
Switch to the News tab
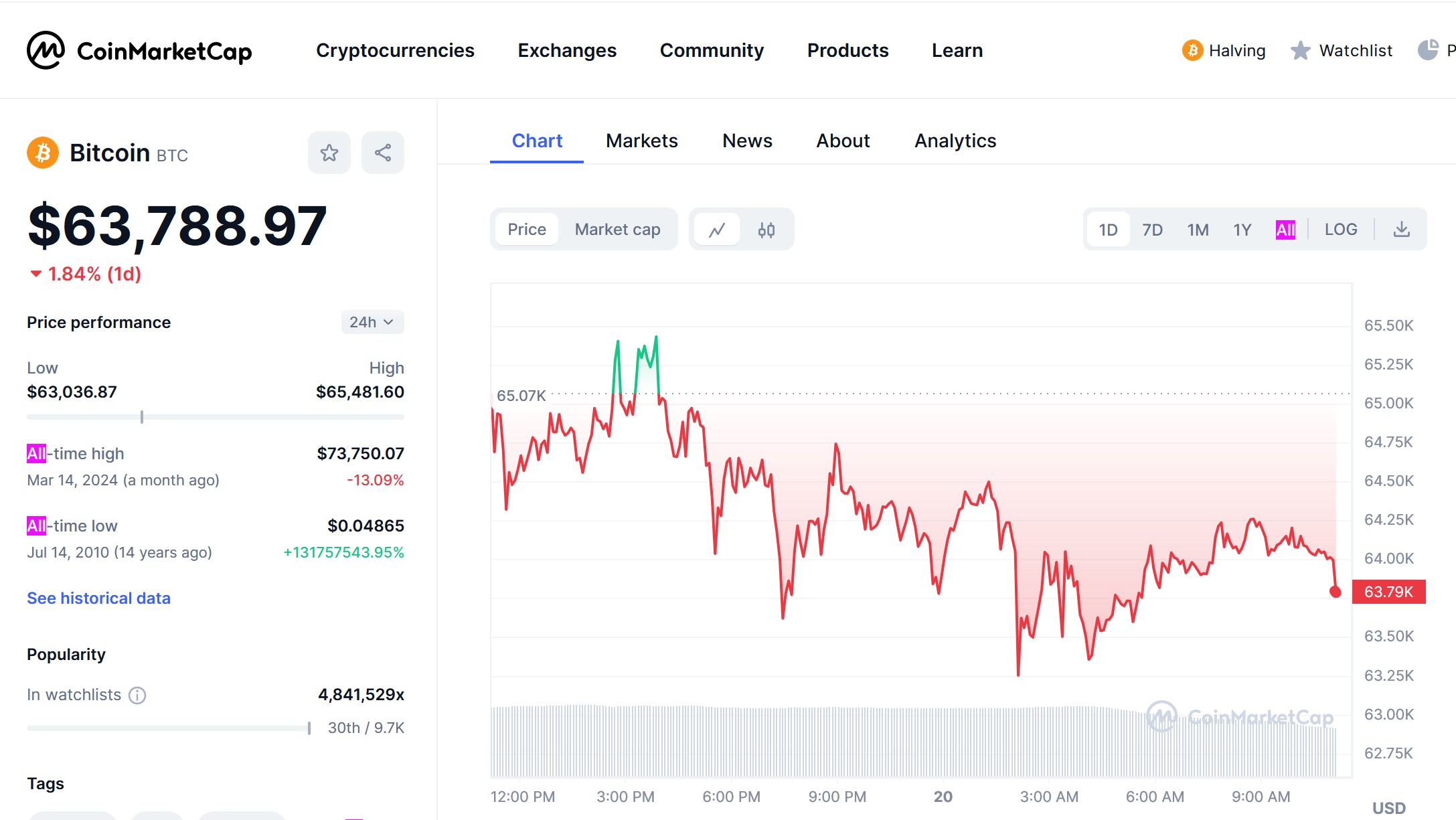[747, 141]
